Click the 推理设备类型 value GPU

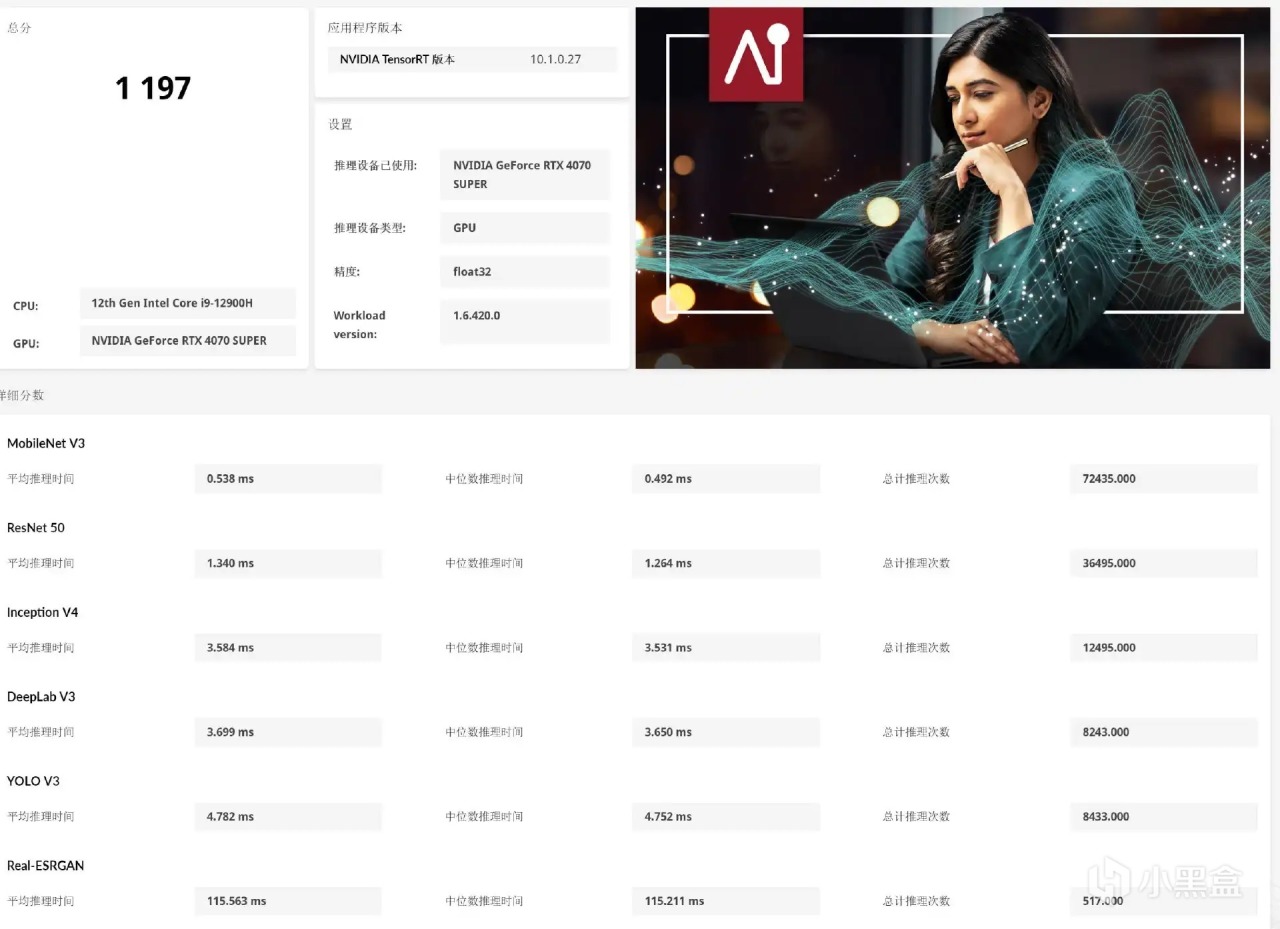[x=524, y=227]
